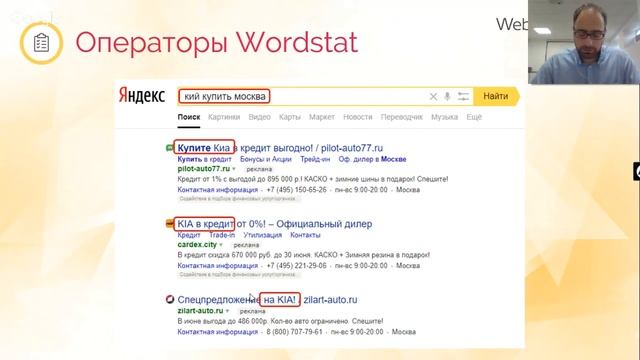The image size is (640, 360).
Task: Click favicon of pilot-auto77.ru result
Action: click(x=169, y=148)
